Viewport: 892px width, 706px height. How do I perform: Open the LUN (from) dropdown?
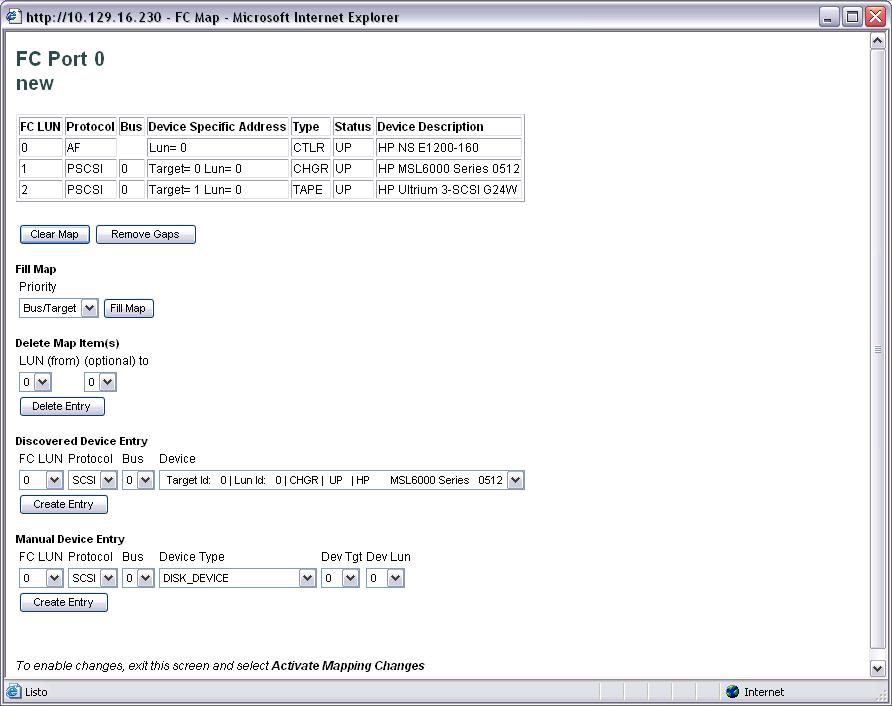[x=35, y=382]
